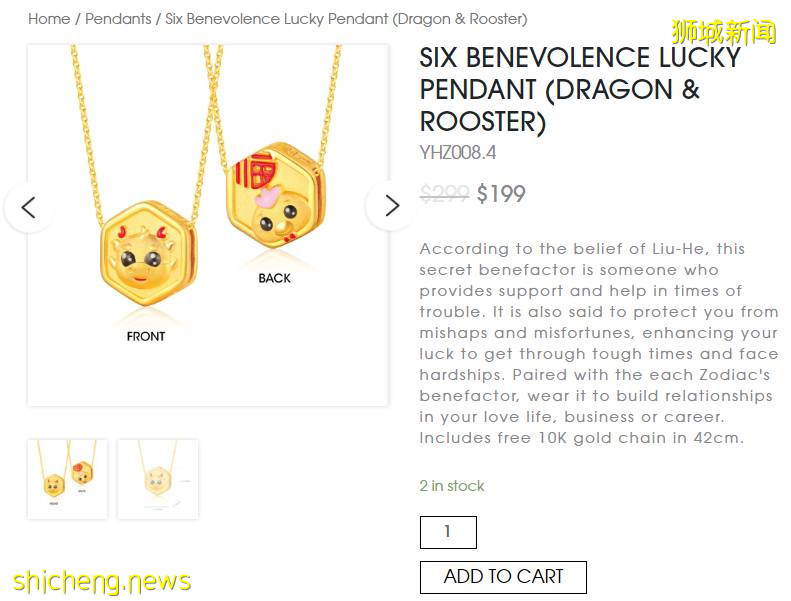Click the BACK label under pendant
This screenshot has height=601, width=791.
274,279
